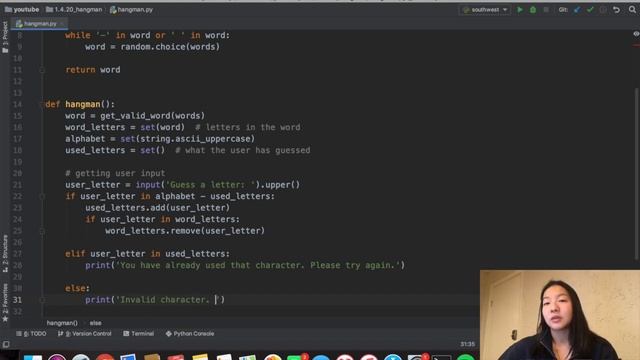Open the TODO tool window
The image size is (640, 360).
[31, 333]
